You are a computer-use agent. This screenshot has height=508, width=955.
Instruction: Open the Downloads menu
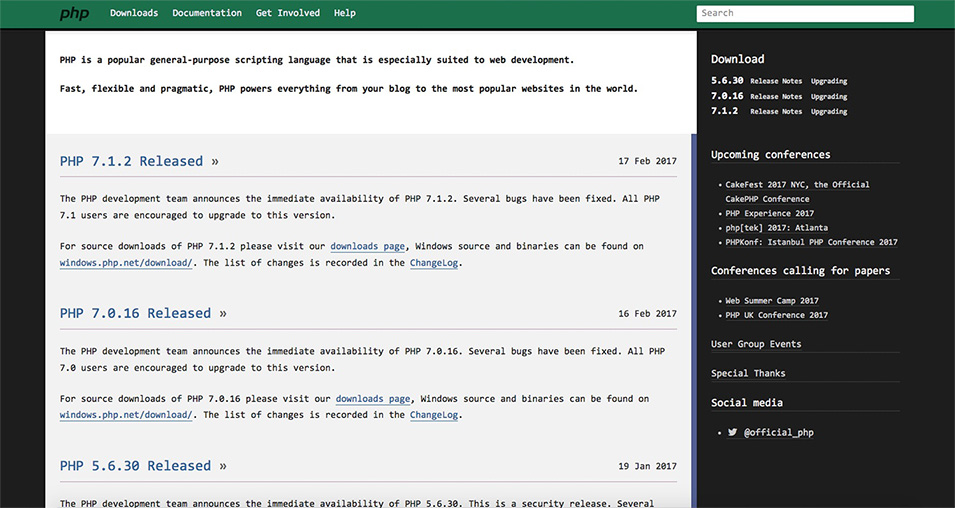tap(134, 13)
